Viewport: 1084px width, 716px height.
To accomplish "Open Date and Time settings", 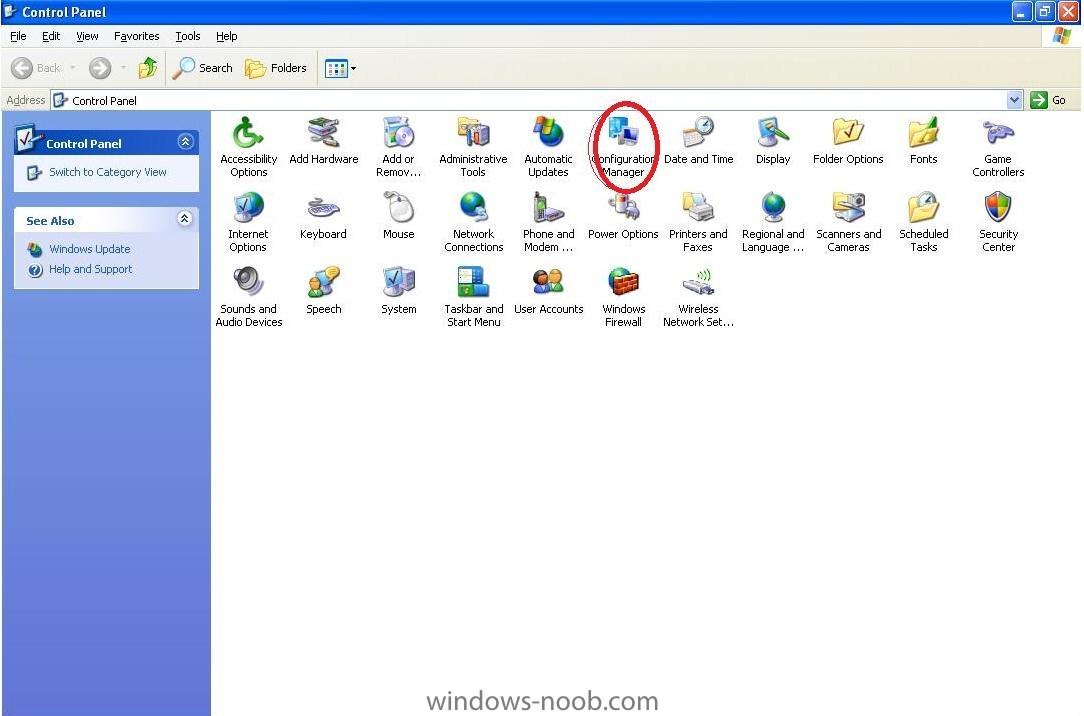I will 698,141.
